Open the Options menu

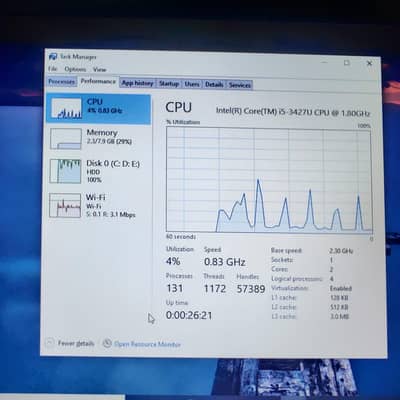[x=75, y=69]
